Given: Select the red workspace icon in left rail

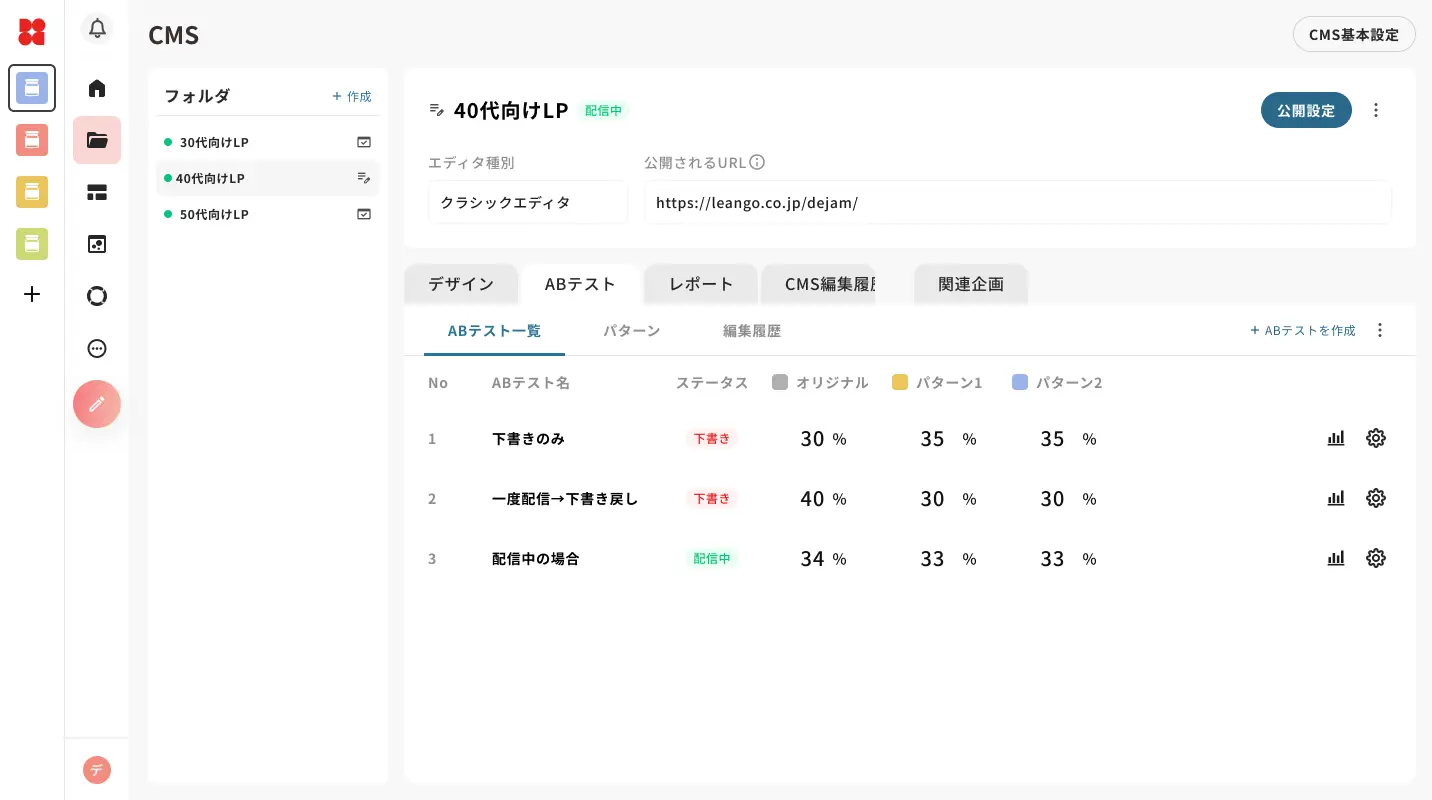Looking at the screenshot, I should click(32, 140).
